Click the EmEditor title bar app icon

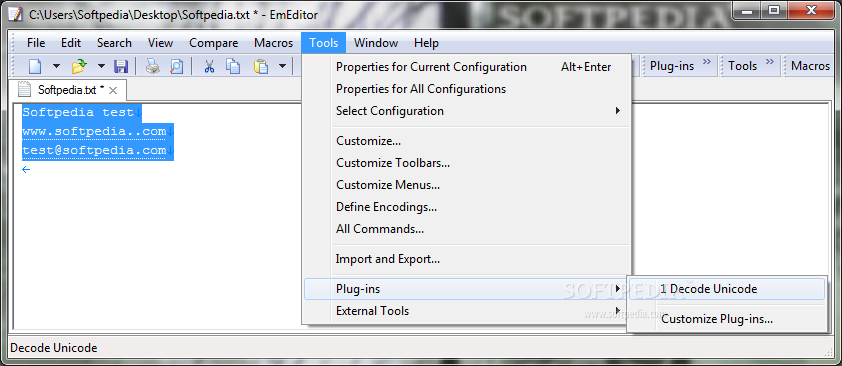[15, 14]
